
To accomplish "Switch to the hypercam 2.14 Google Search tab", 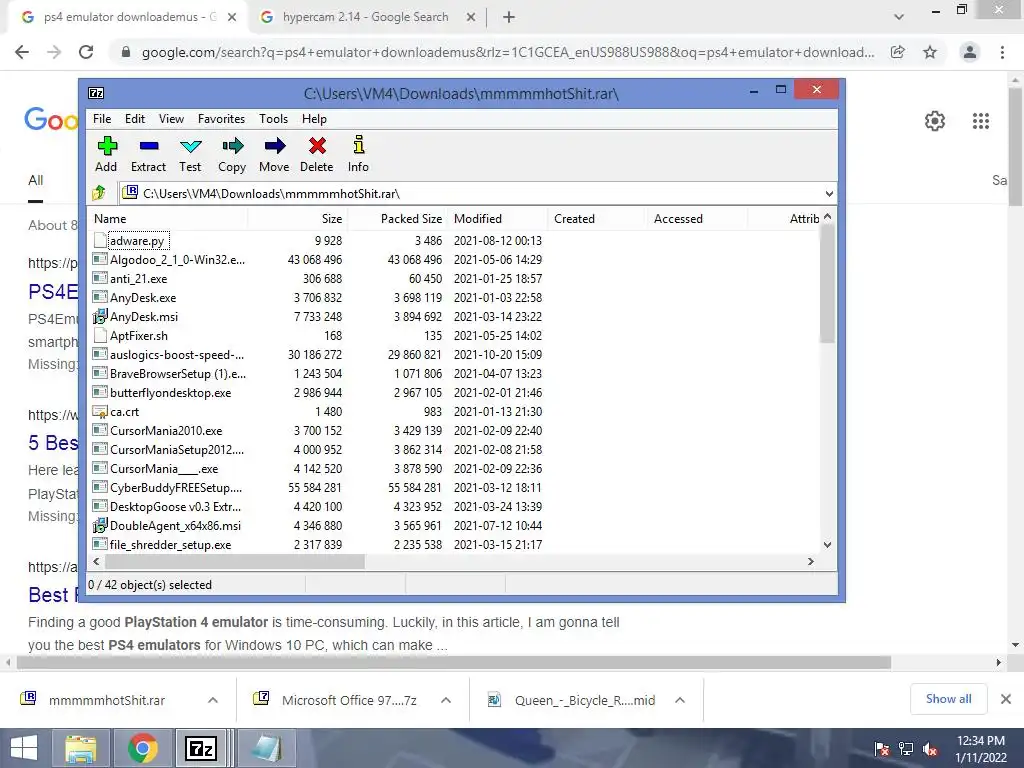I will [368, 18].
